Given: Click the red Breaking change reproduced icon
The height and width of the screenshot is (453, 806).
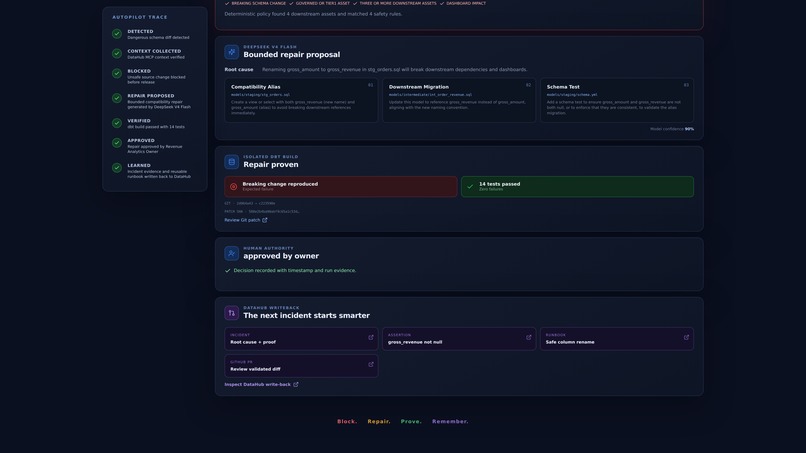Looking at the screenshot, I should pyautogui.click(x=233, y=187).
